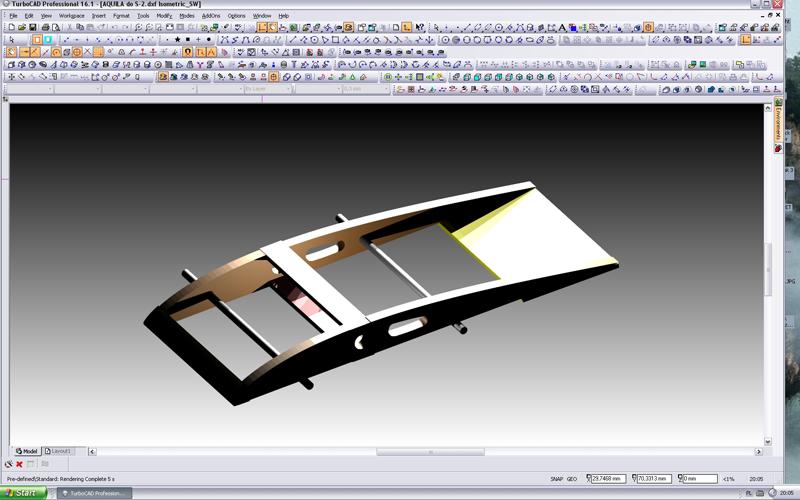
Task: Switch to the Layout1 tab
Action: tap(60, 451)
